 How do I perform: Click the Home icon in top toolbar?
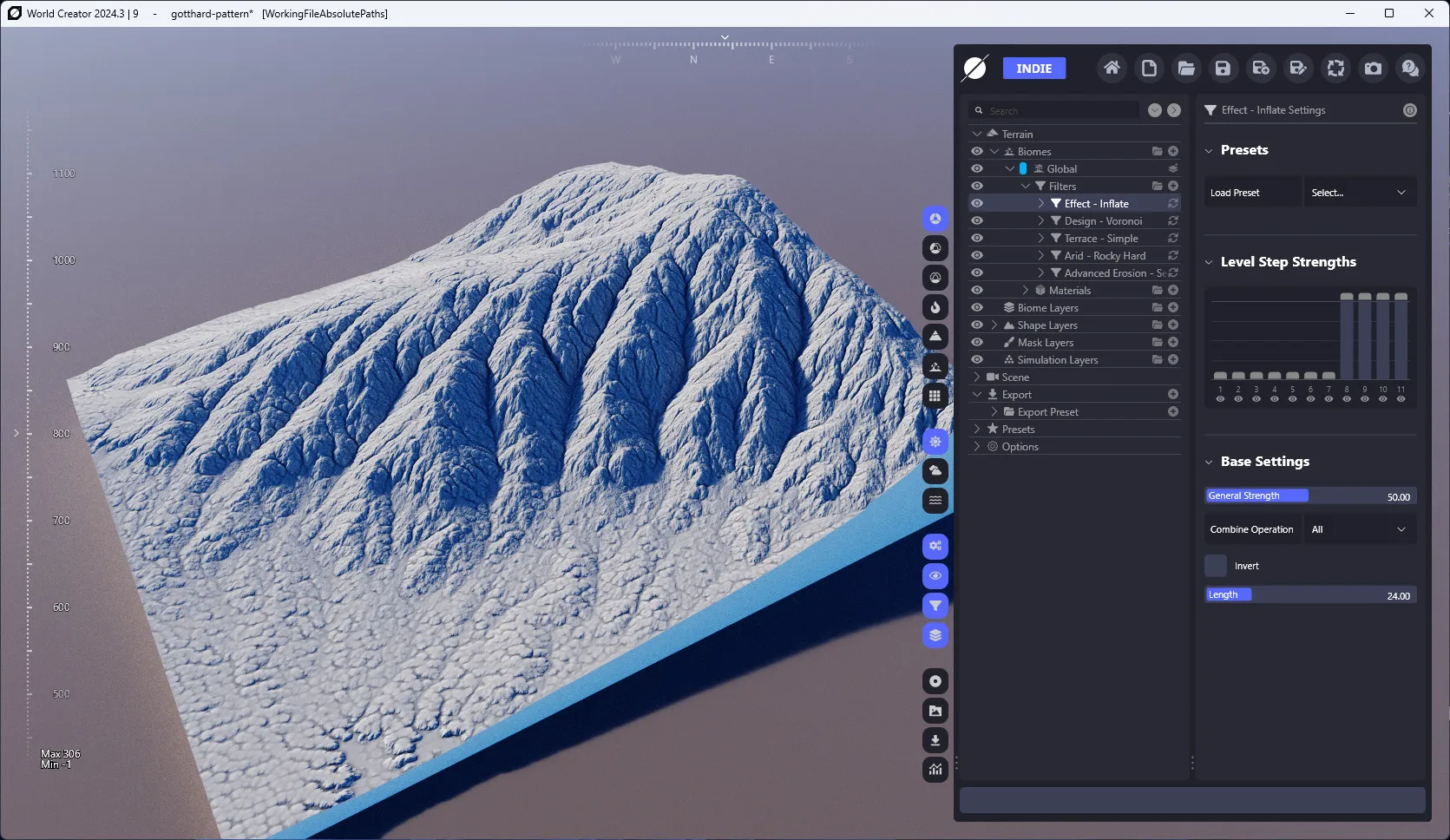1112,68
